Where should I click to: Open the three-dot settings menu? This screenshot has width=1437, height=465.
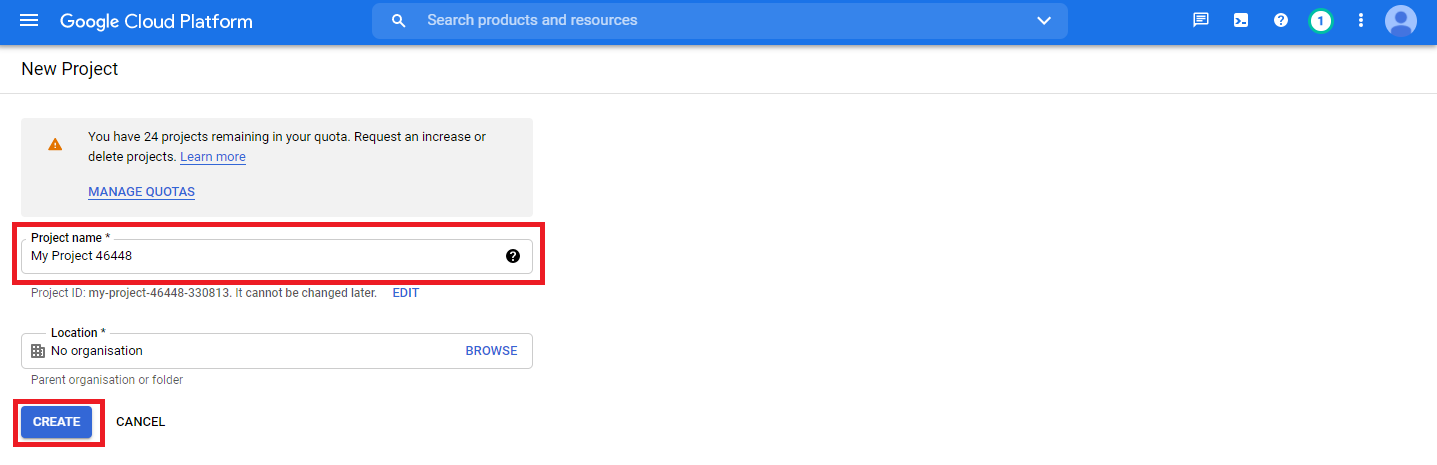(x=1361, y=20)
